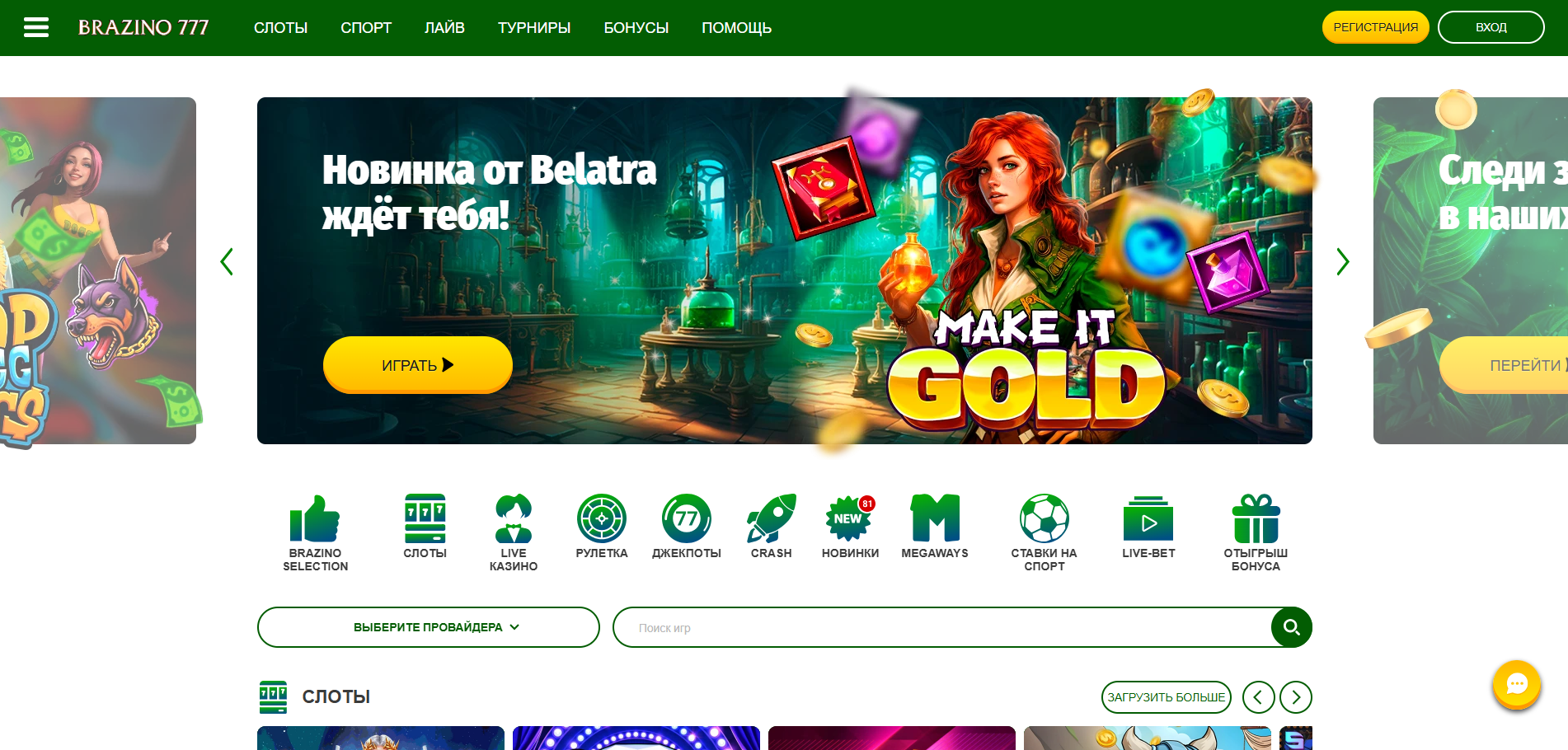Screen dimensions: 1568x750
Task: Expand the Выберите провайдера dropdown
Action: pos(429,627)
